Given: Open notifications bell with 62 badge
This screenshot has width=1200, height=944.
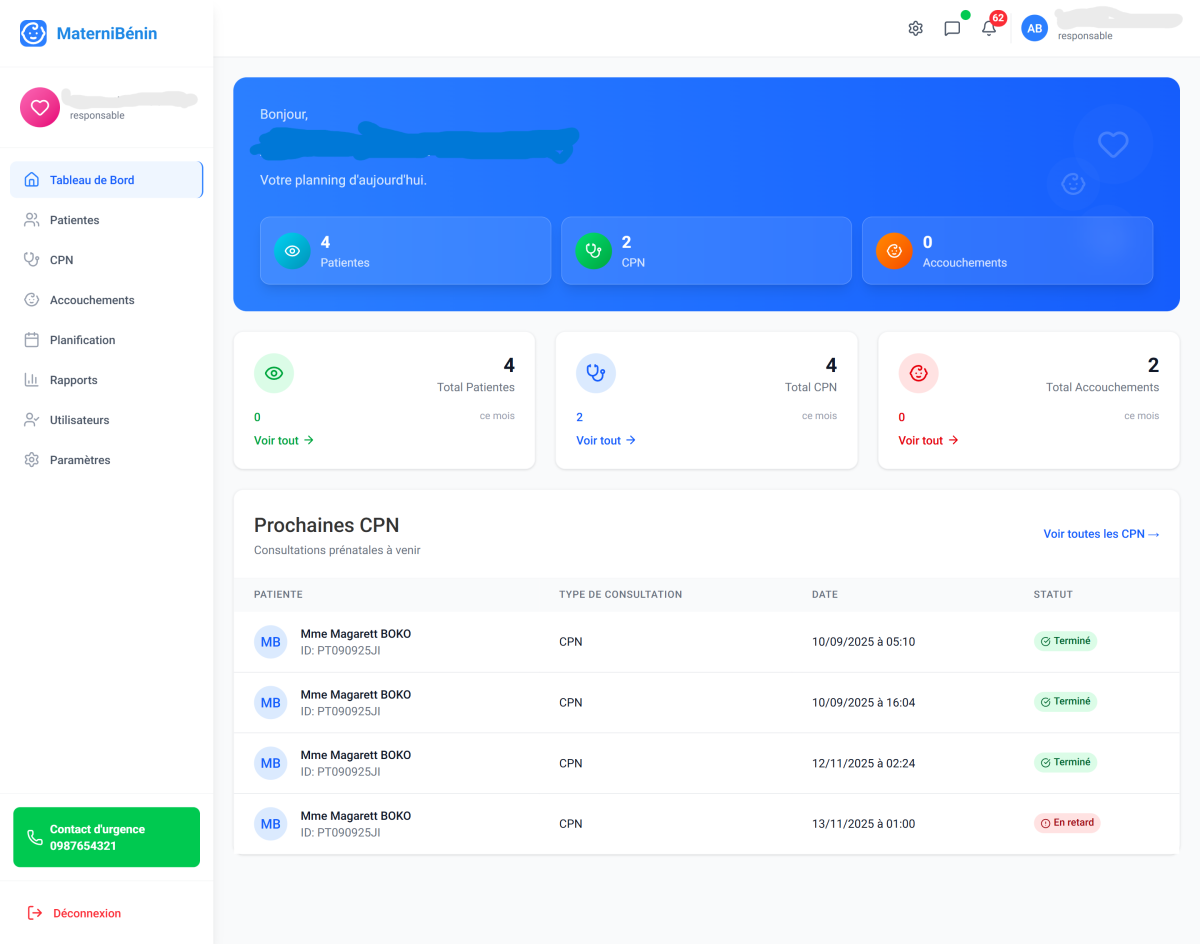Looking at the screenshot, I should (x=989, y=28).
